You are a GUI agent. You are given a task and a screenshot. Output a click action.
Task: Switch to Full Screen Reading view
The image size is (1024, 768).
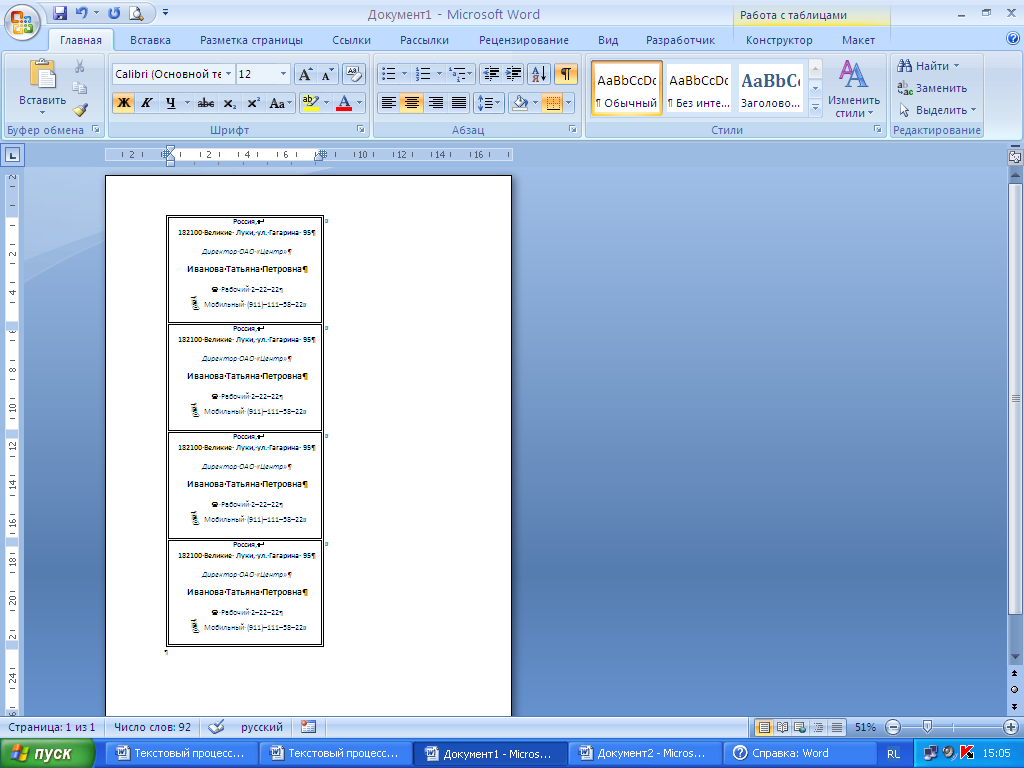782,727
